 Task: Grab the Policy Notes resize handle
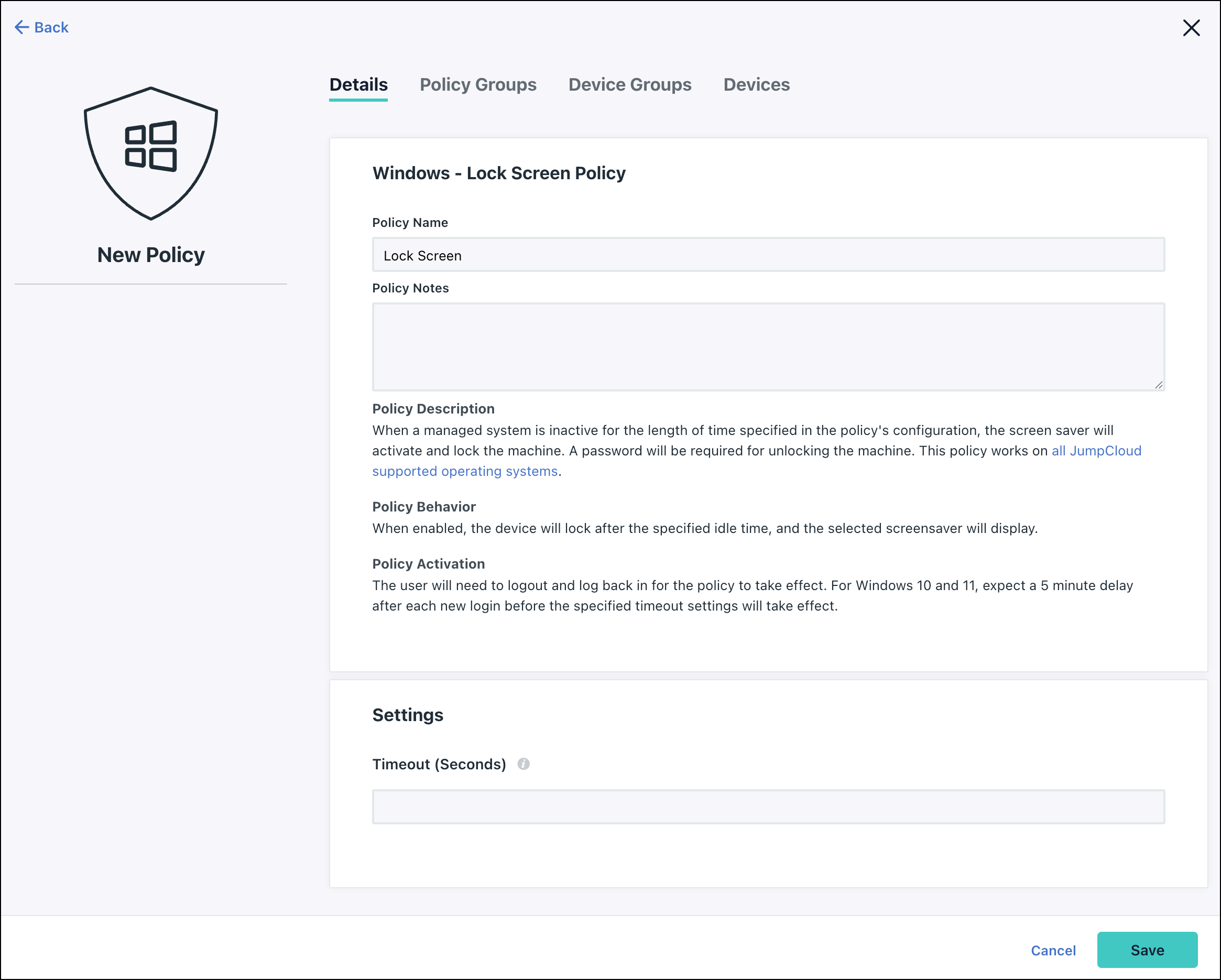[x=1159, y=385]
